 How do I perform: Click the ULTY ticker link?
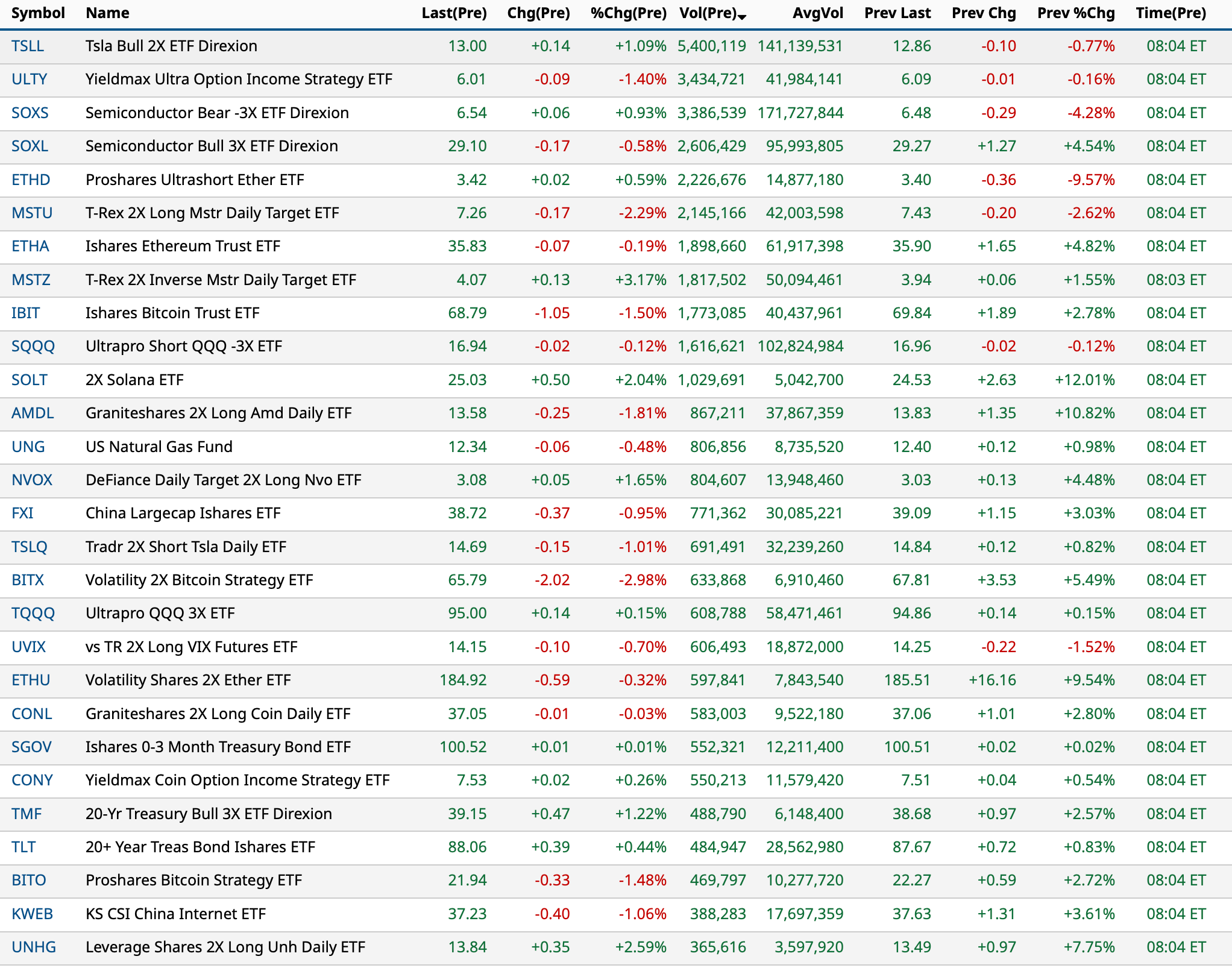pos(29,79)
